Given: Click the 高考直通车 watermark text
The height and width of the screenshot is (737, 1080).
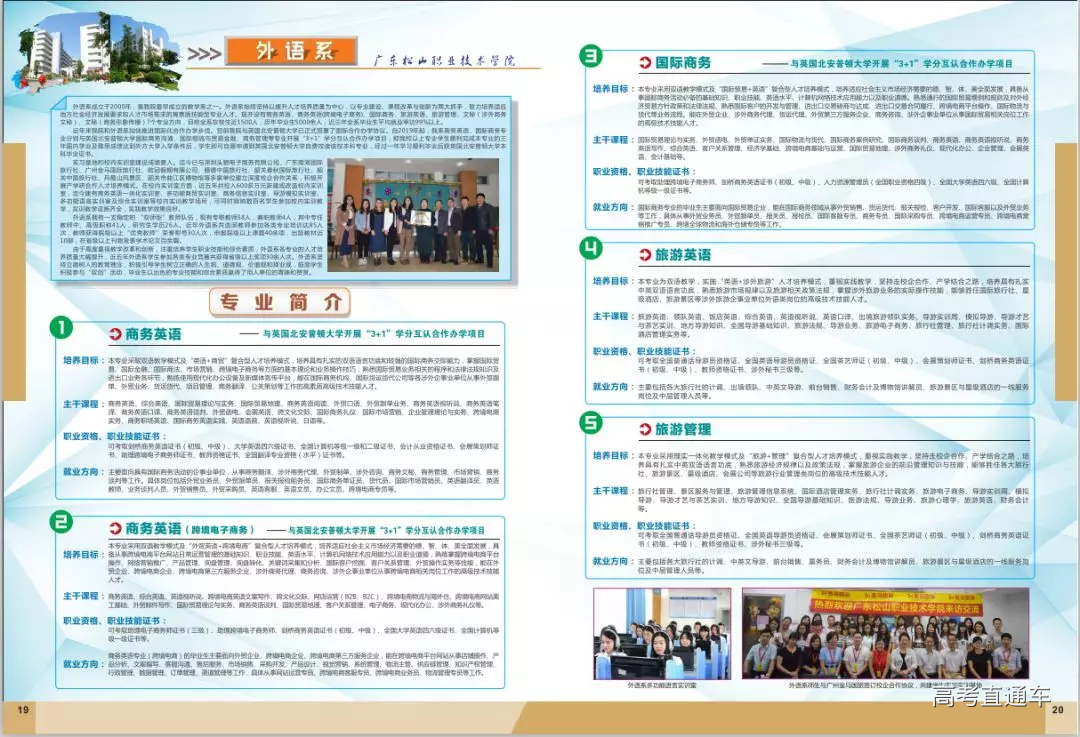Looking at the screenshot, I should tap(990, 697).
